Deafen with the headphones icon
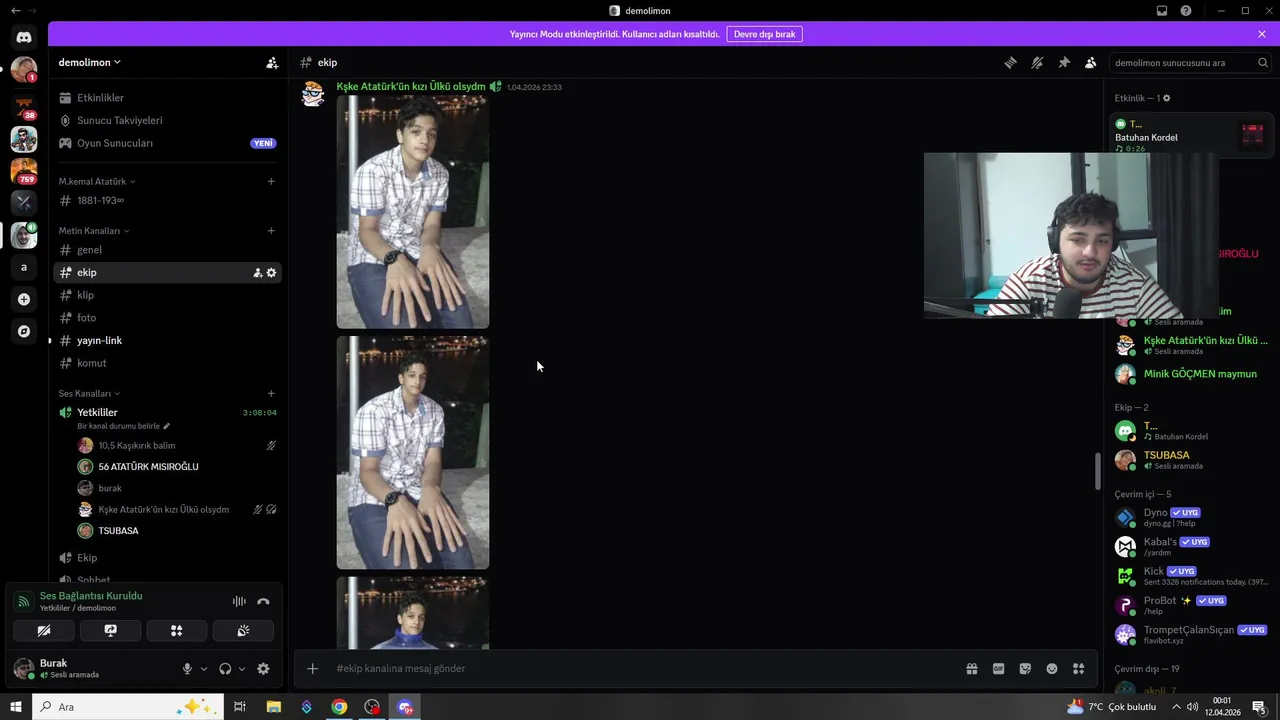The width and height of the screenshot is (1280, 720). (225, 669)
